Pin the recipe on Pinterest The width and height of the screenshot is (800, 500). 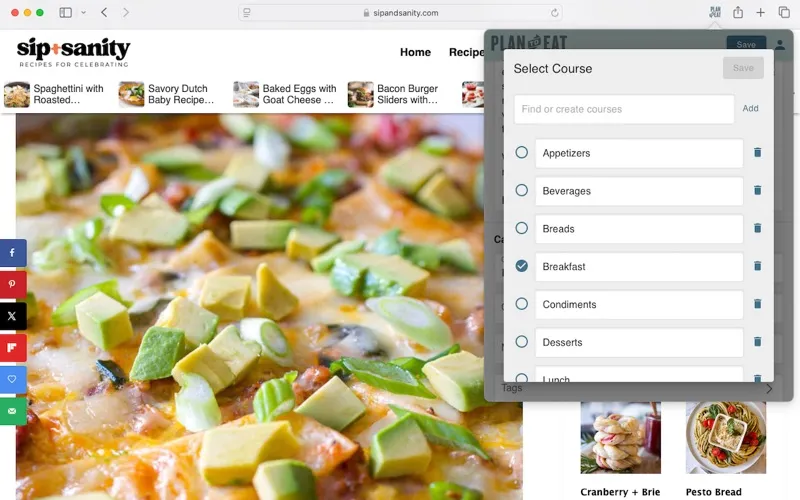coord(12,284)
